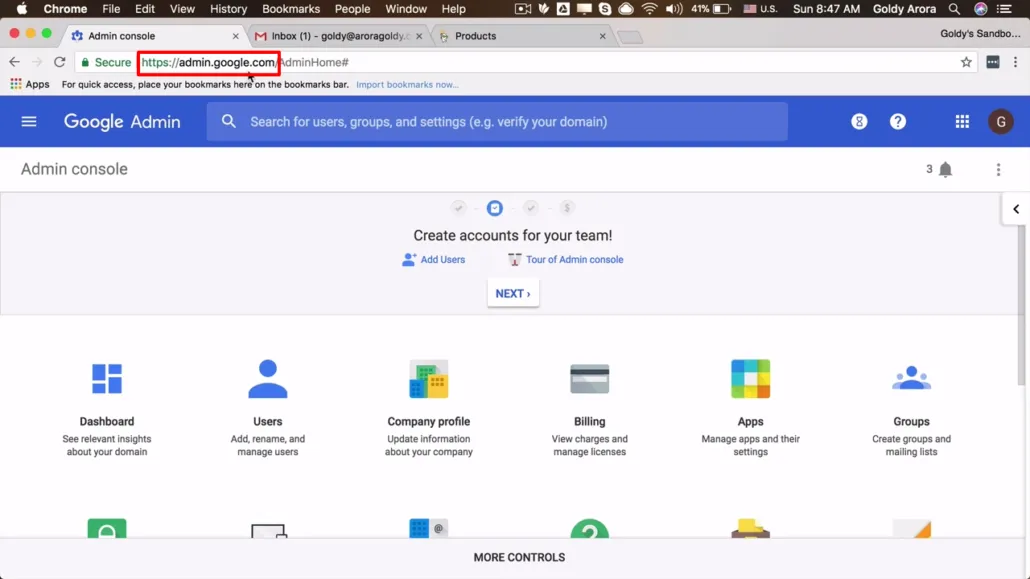Open the Google apps grid
The image size is (1030, 579).
tap(962, 122)
